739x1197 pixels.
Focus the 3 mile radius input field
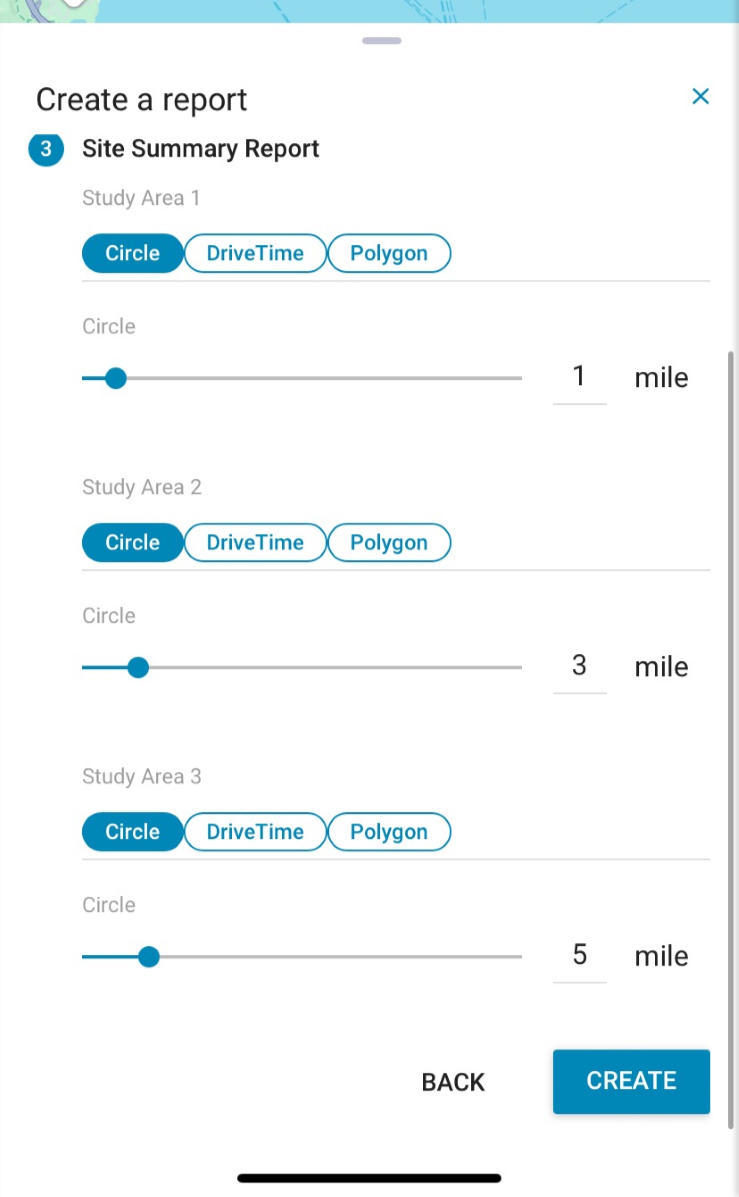tap(579, 666)
